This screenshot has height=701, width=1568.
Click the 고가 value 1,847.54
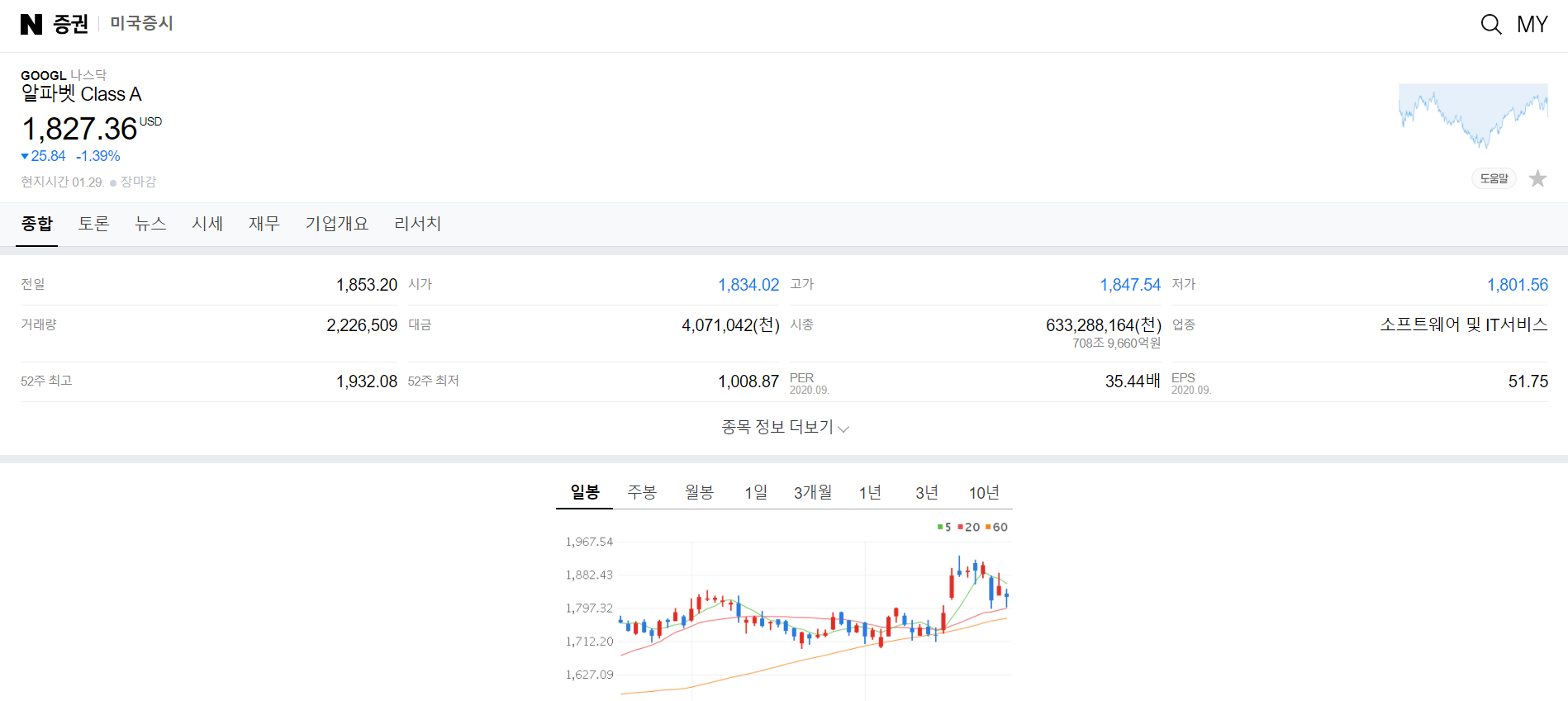1130,285
